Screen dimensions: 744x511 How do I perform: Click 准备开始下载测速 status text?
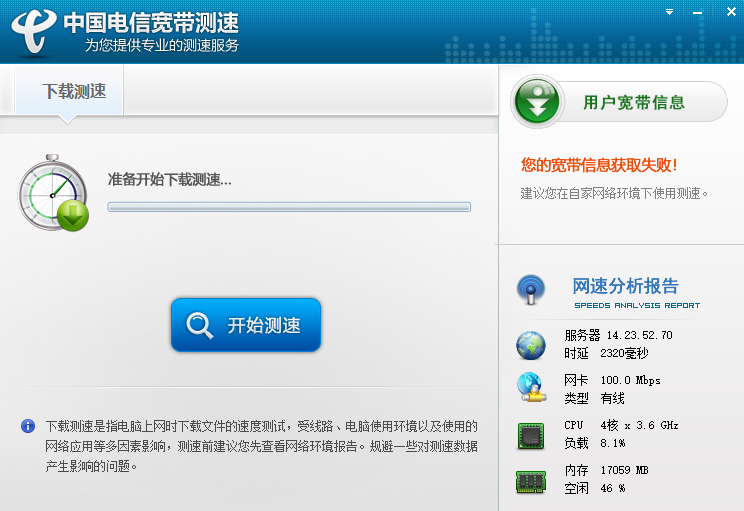pos(169,180)
